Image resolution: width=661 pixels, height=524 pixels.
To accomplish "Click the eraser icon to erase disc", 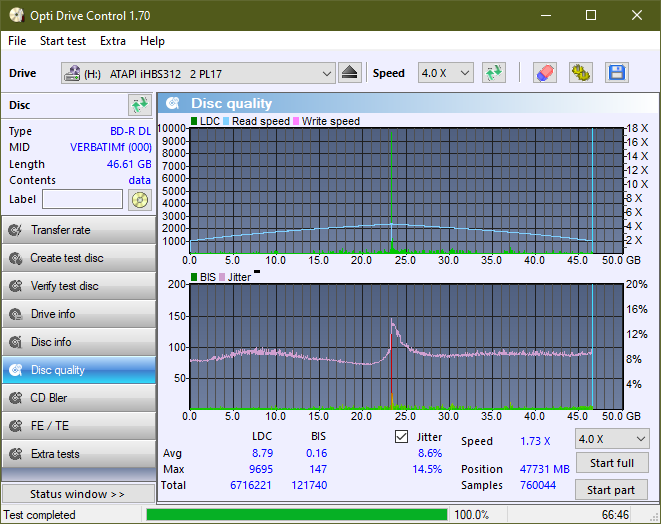I will click(x=545, y=73).
